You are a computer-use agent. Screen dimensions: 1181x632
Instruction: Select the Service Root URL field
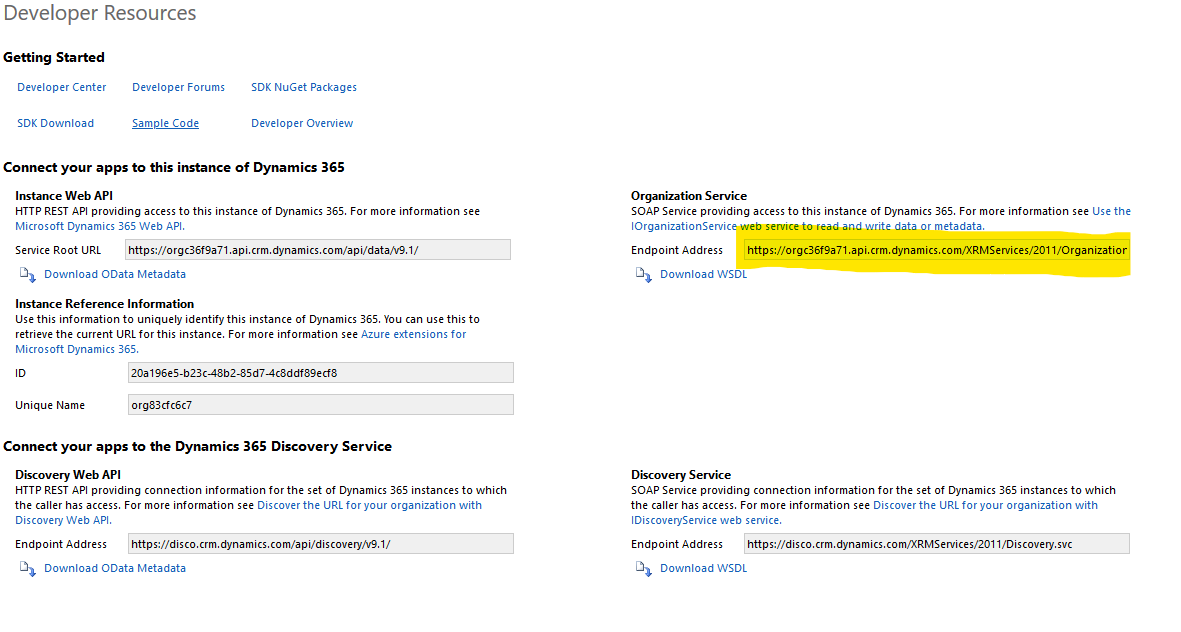coord(318,250)
